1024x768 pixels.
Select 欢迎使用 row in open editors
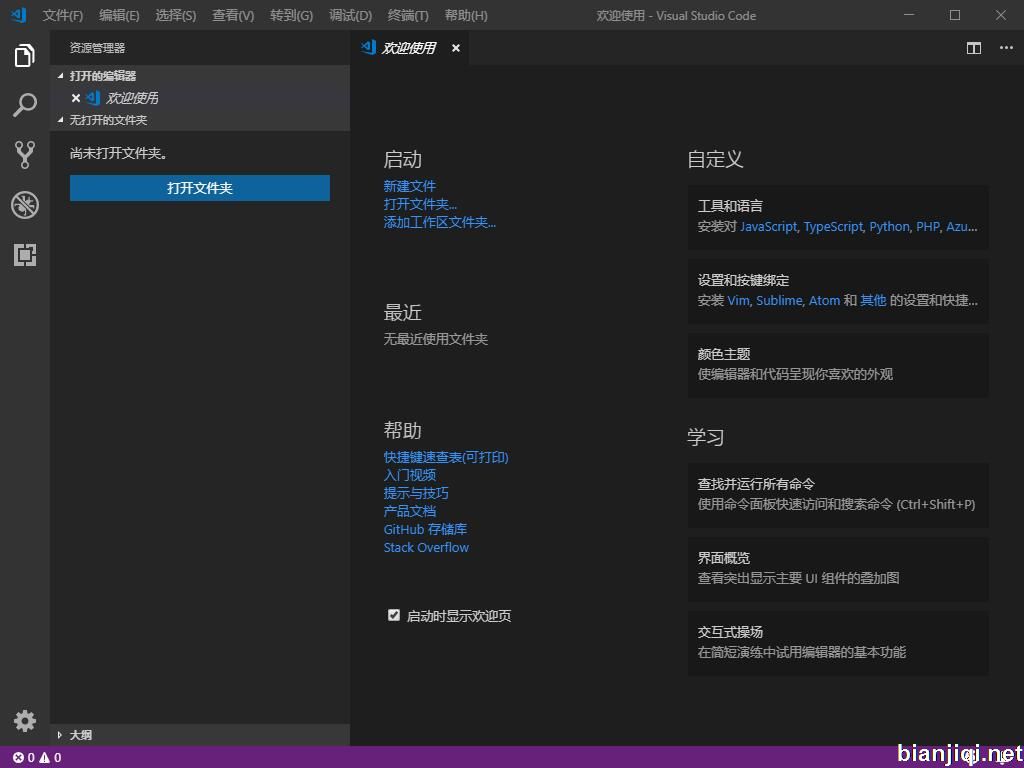pos(200,98)
